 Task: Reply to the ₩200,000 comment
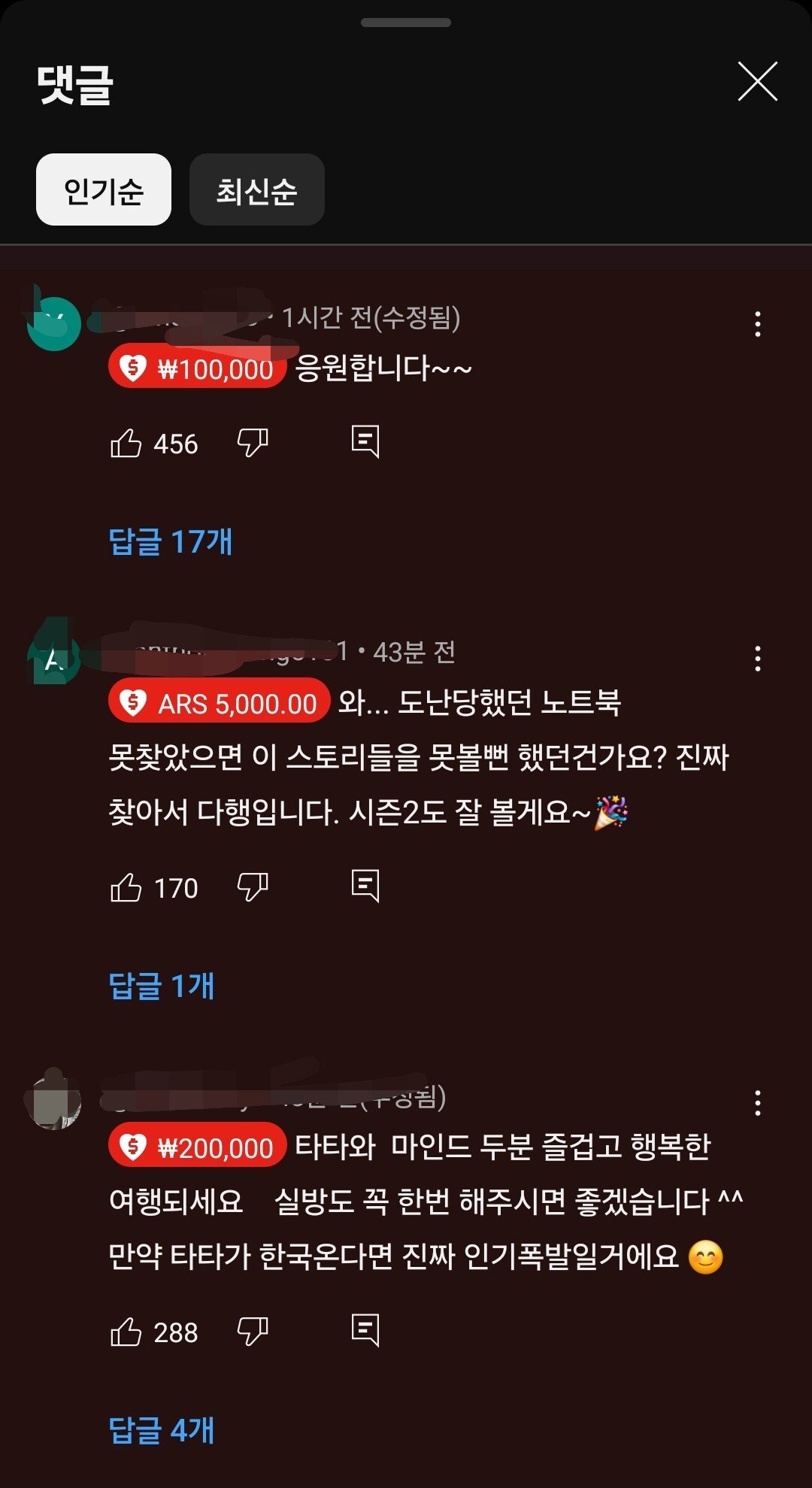(x=365, y=1331)
